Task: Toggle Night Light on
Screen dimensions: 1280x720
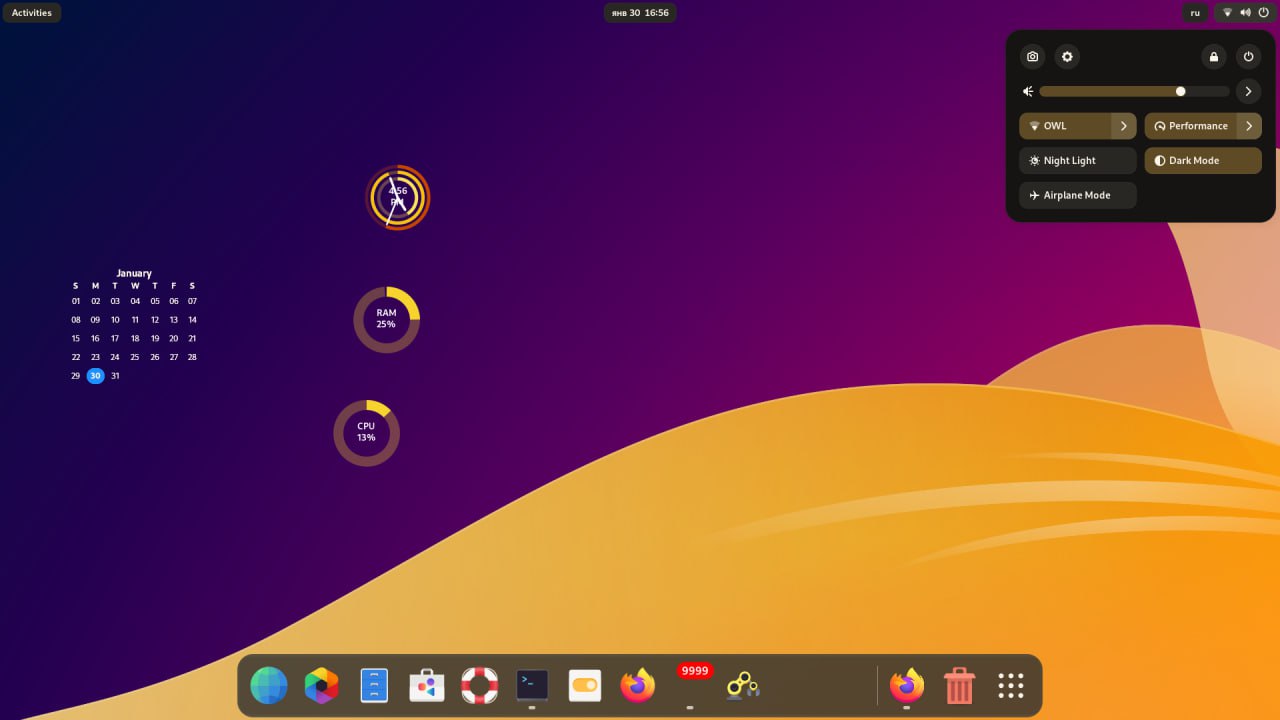Action: click(1077, 160)
